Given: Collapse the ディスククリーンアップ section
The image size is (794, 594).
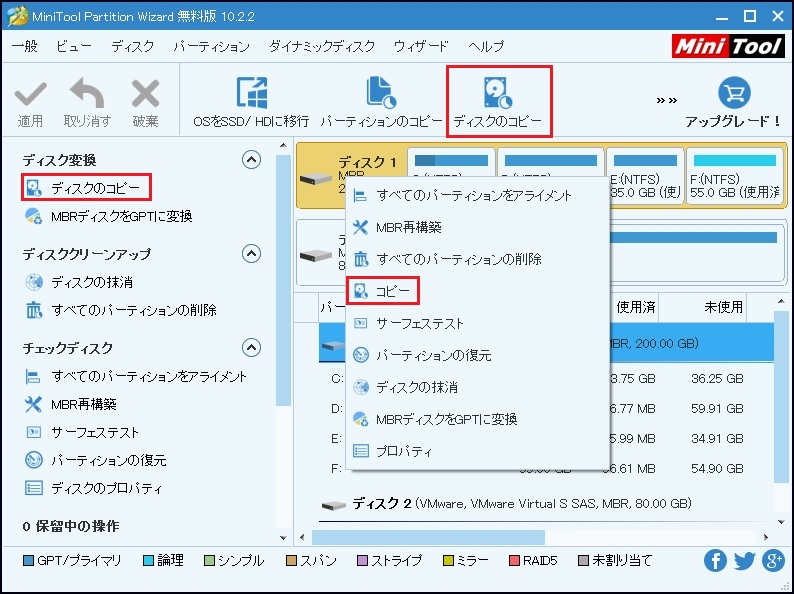Looking at the screenshot, I should (x=251, y=253).
